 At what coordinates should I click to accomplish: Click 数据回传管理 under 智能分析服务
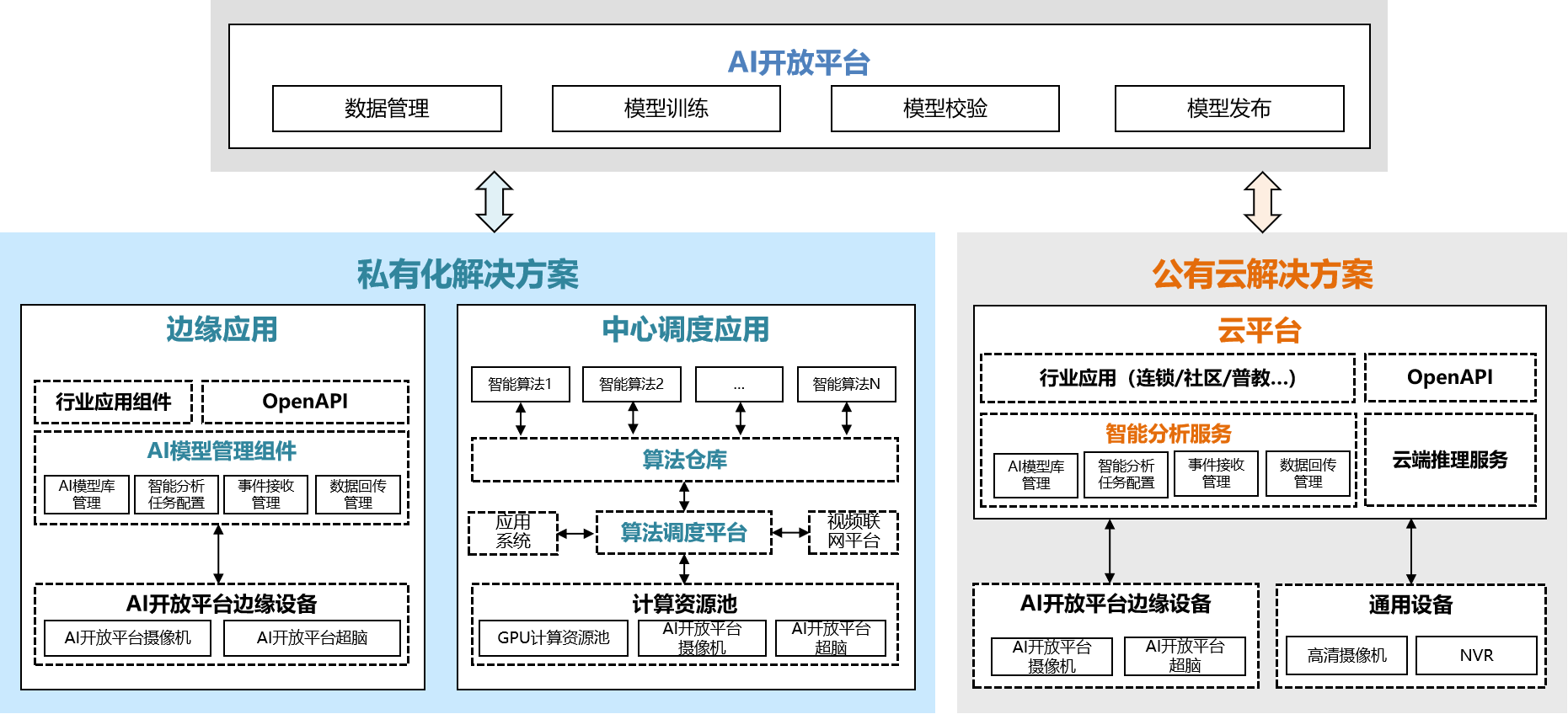[1308, 474]
